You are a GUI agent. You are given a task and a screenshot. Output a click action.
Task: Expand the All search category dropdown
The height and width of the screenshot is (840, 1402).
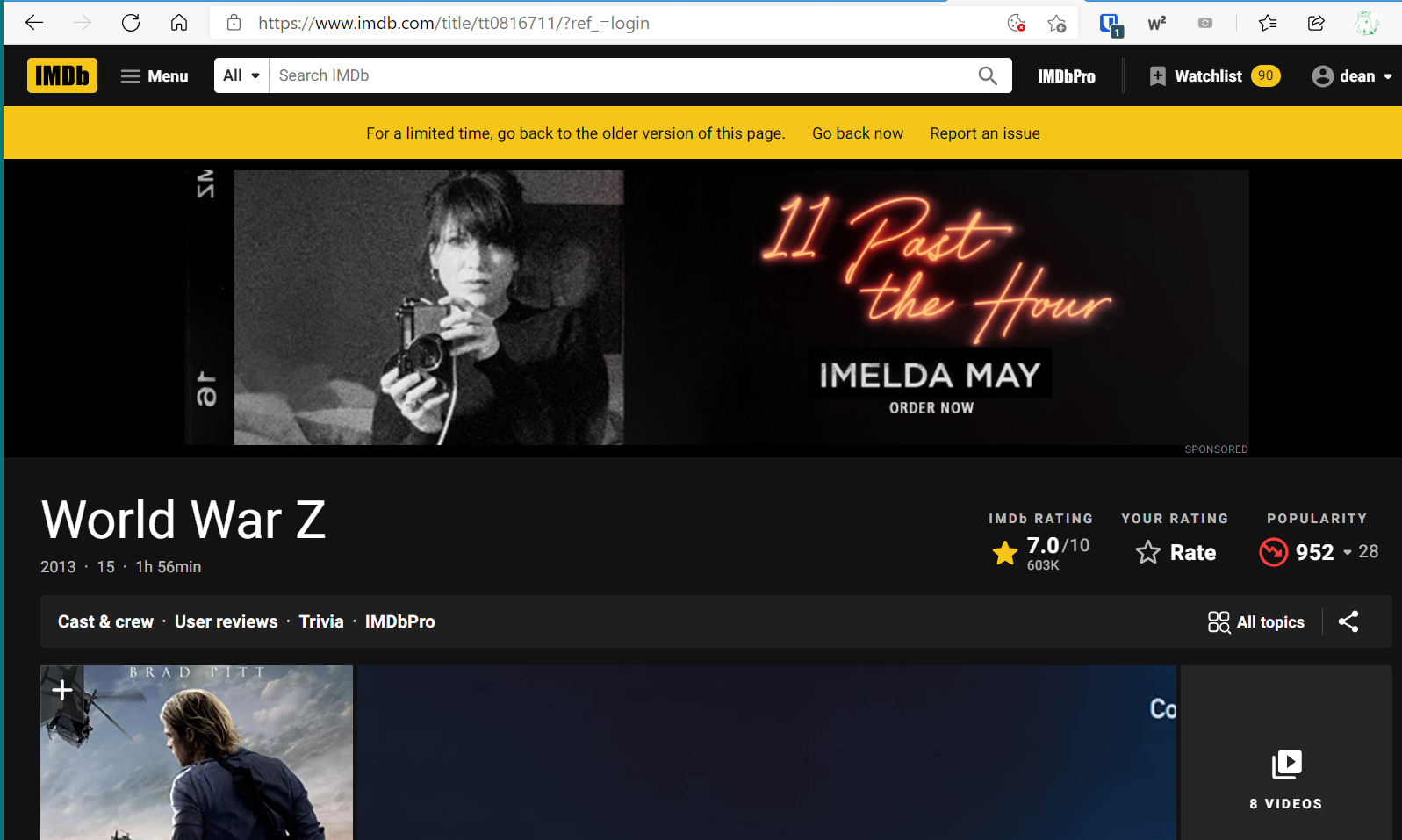[x=241, y=75]
